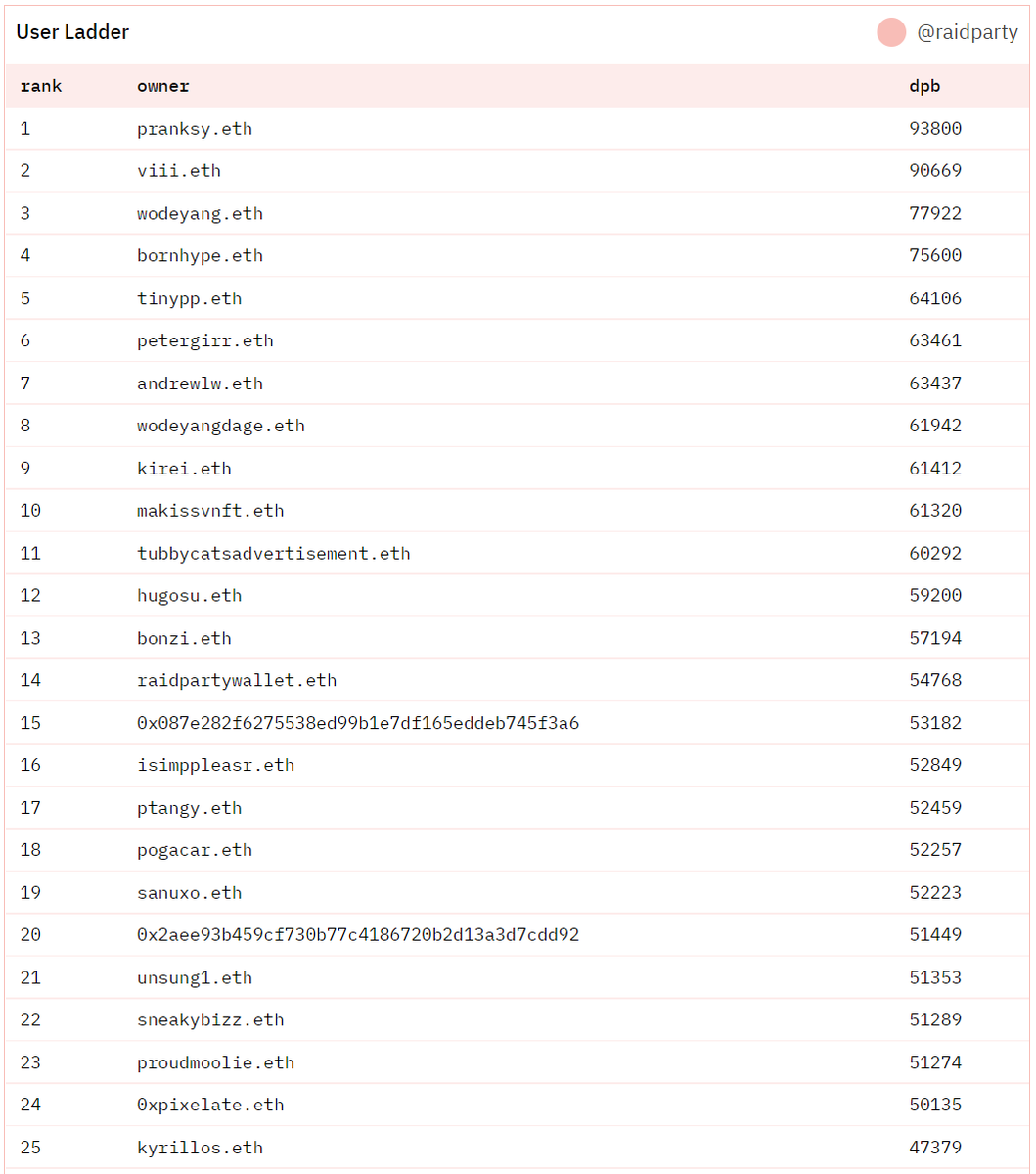The image size is (1036, 1174).
Task: Select address starting 0x087e282f
Action: [x=358, y=723]
